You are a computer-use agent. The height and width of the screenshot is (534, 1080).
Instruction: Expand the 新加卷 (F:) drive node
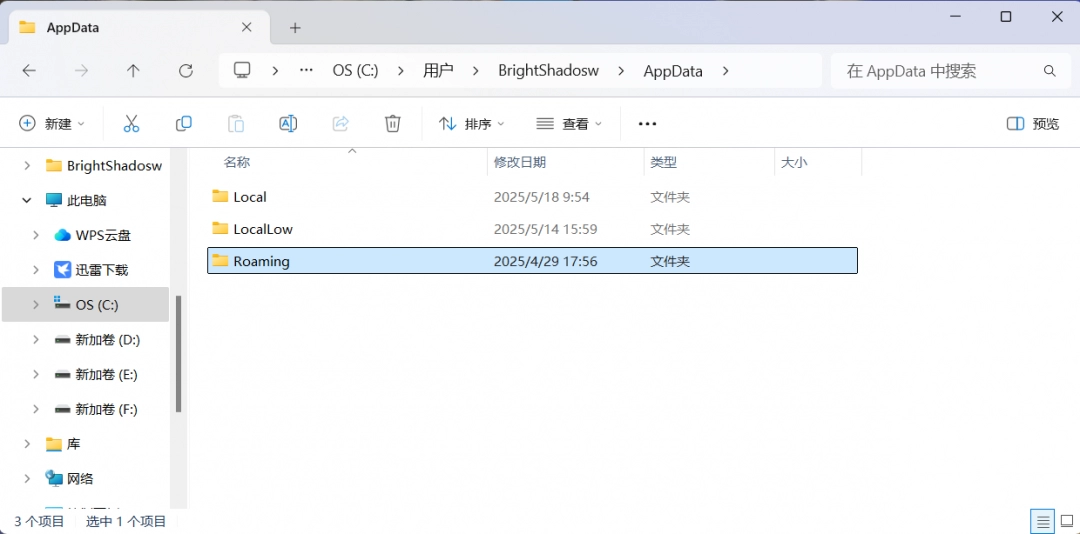[x=36, y=409]
